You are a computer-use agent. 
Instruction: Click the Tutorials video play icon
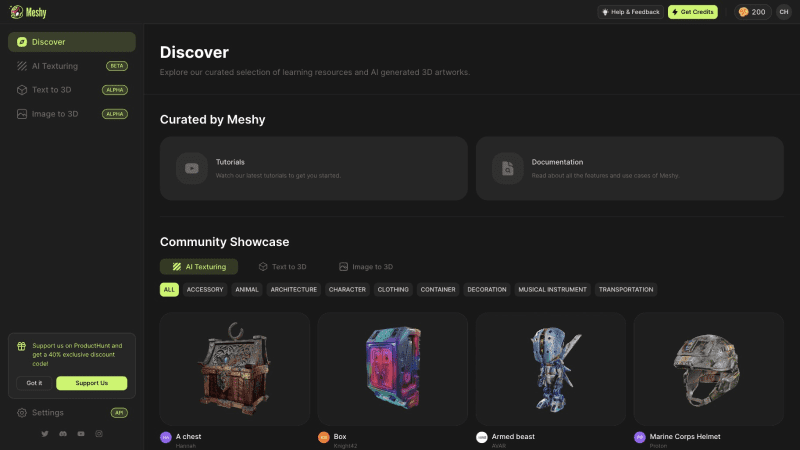[x=191, y=168]
